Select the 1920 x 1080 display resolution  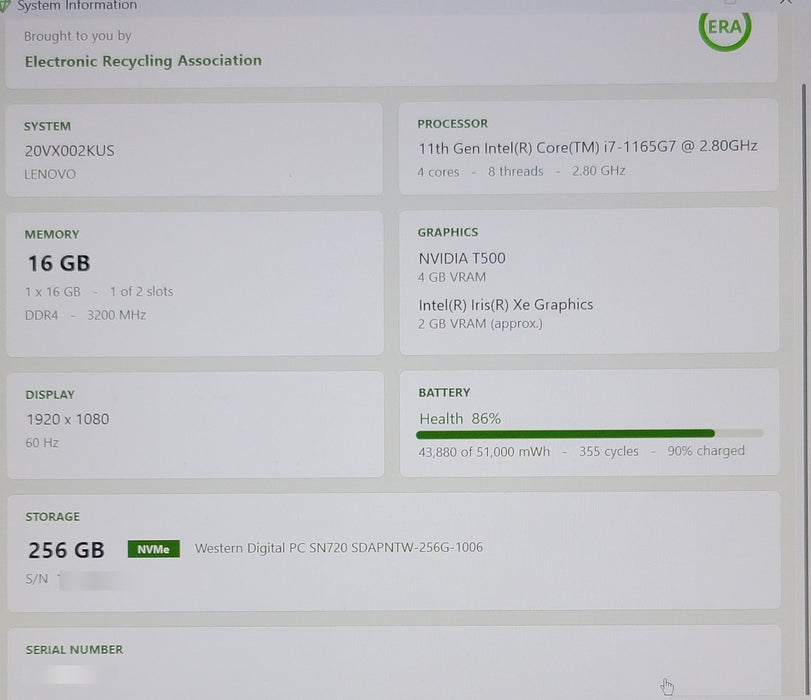(68, 419)
